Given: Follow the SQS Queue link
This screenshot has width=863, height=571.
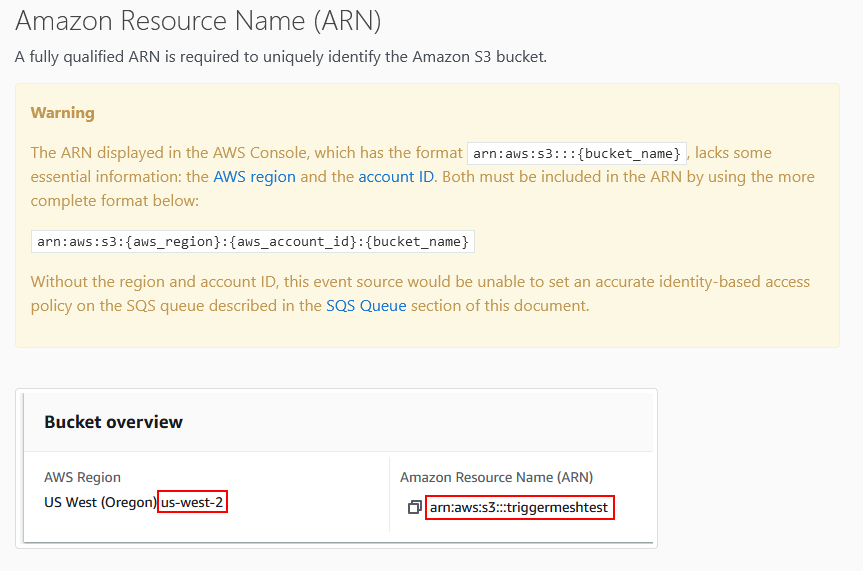Looking at the screenshot, I should coord(366,306).
